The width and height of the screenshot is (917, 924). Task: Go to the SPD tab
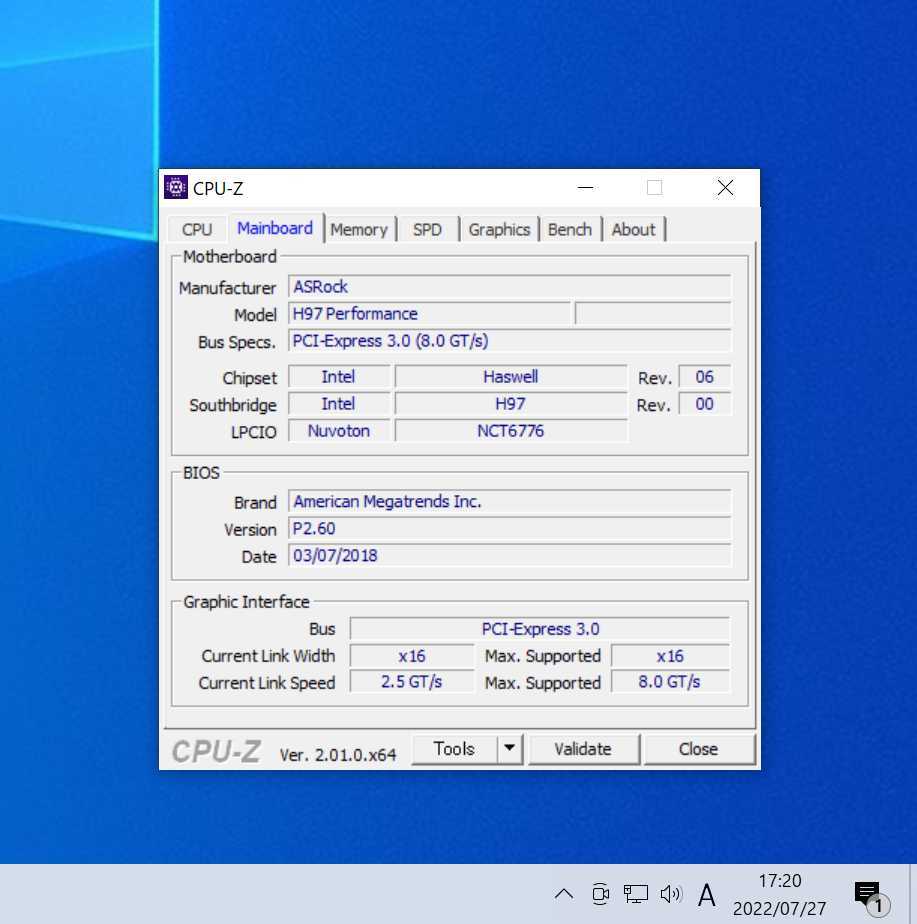(427, 229)
